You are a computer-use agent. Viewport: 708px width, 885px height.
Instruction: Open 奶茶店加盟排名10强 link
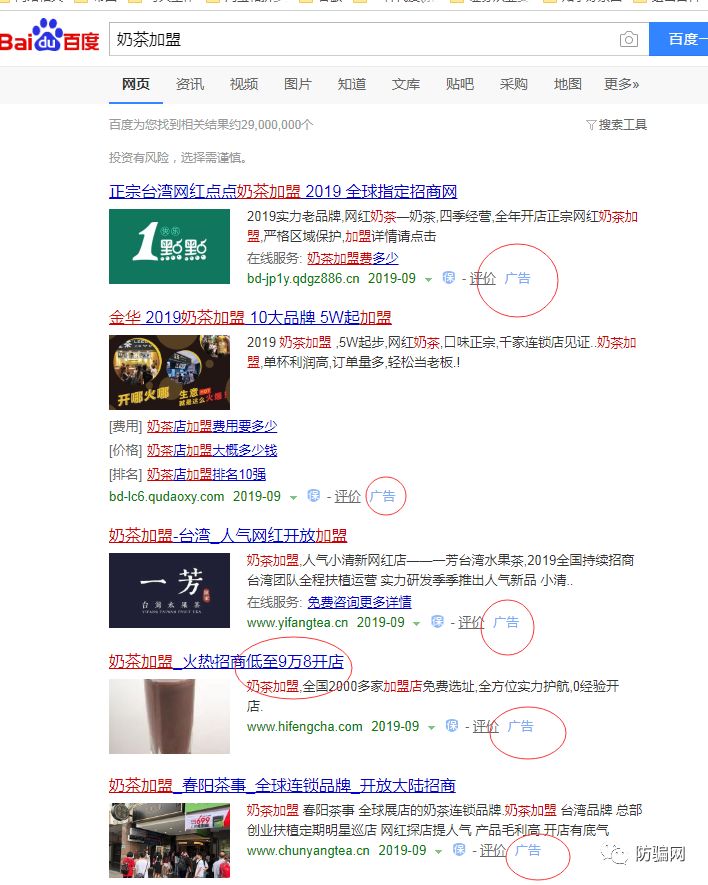[x=206, y=474]
